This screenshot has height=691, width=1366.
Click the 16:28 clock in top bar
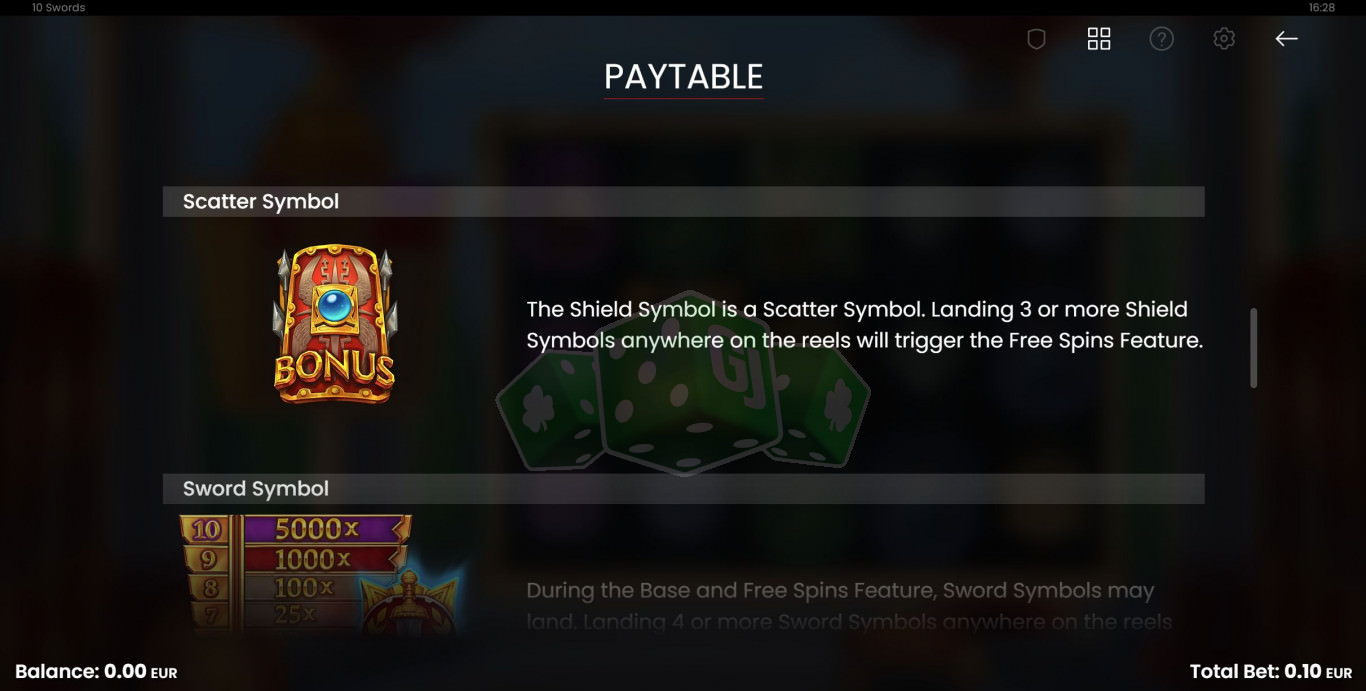pyautogui.click(x=1321, y=7)
